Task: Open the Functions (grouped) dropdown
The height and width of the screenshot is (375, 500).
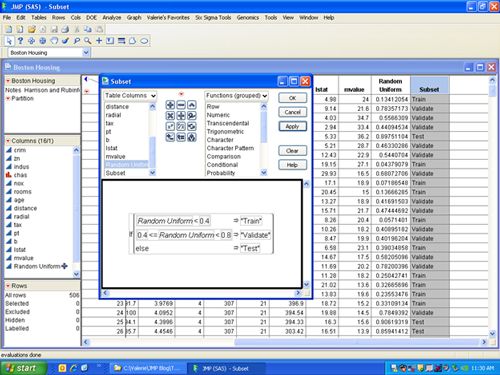Action: tap(236, 96)
